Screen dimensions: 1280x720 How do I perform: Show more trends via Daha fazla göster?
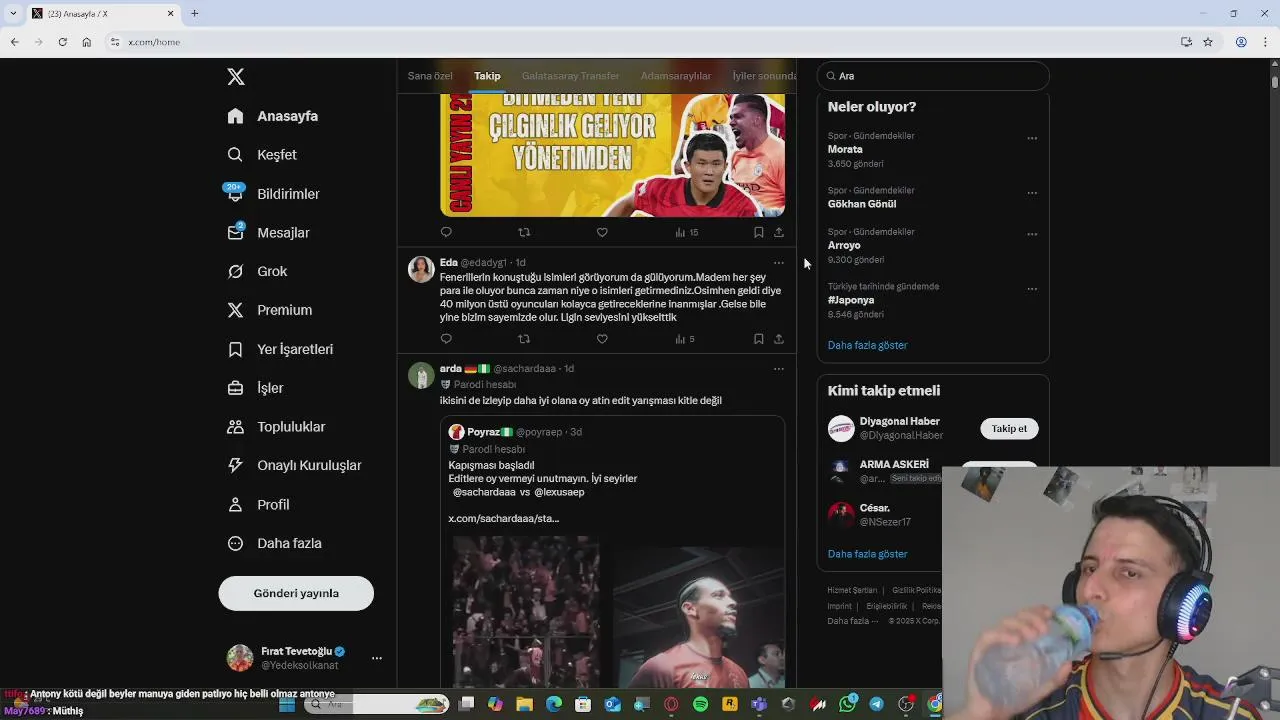pyautogui.click(x=867, y=345)
